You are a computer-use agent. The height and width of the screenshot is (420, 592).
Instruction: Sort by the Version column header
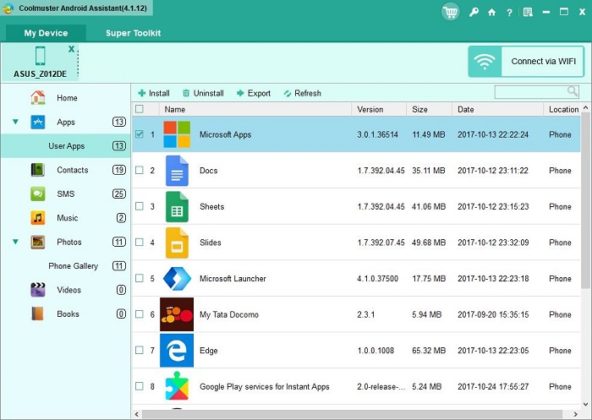(x=379, y=110)
